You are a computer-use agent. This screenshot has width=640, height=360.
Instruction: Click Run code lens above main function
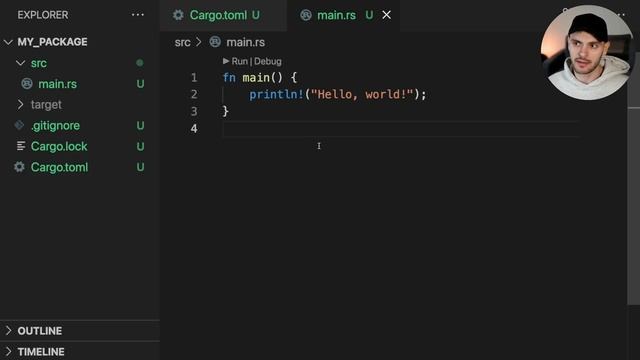(x=240, y=61)
